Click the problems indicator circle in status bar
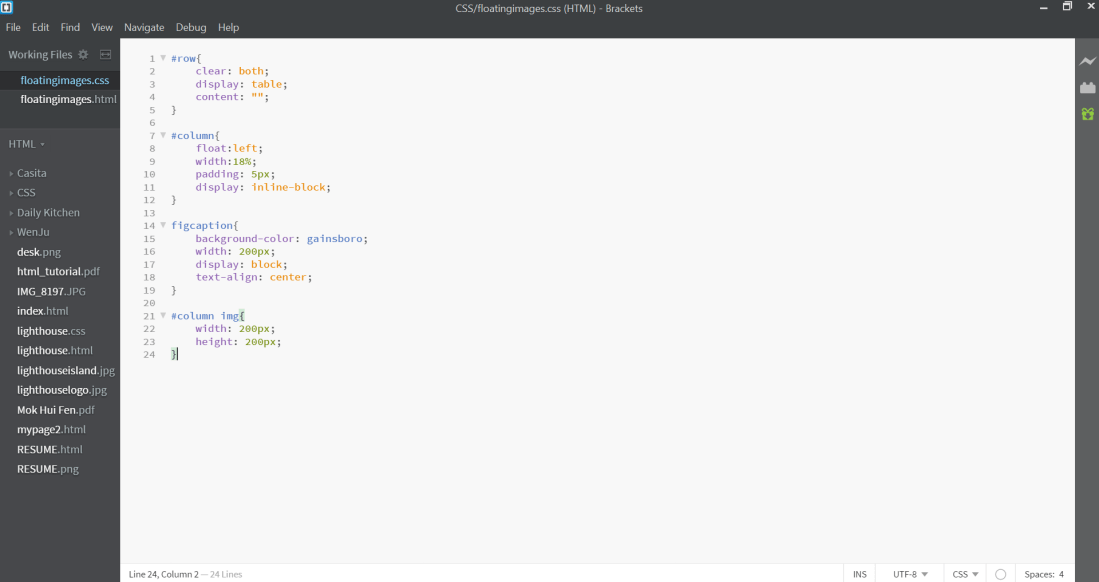The height and width of the screenshot is (582, 1099). pyautogui.click(x=1000, y=573)
